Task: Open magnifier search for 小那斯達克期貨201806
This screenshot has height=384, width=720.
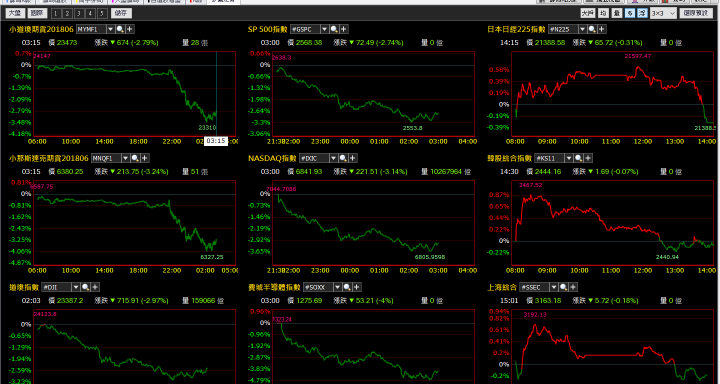Action: click(x=135, y=158)
